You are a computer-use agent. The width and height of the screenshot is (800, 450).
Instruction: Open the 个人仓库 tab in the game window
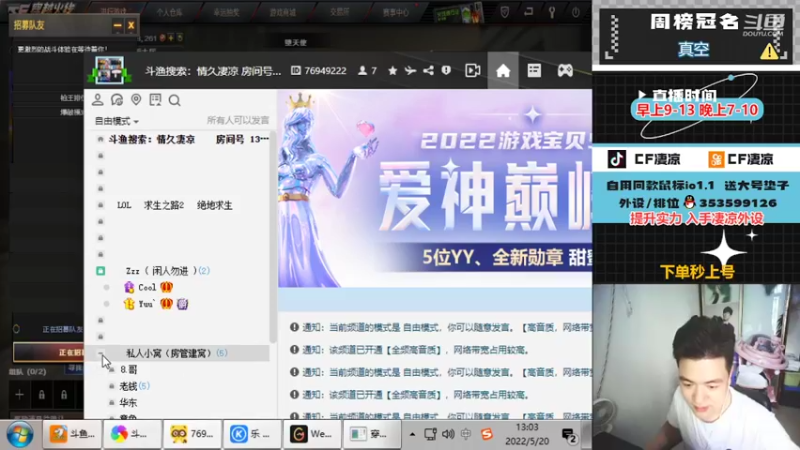(x=170, y=12)
